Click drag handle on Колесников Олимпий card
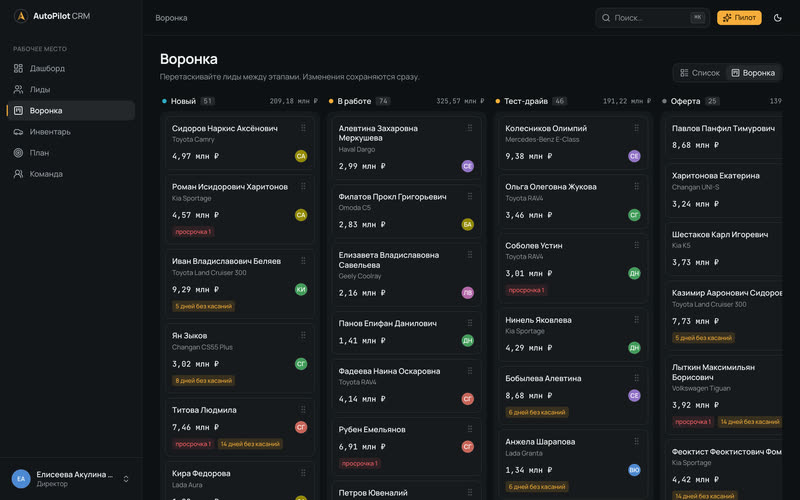Viewport: 800px width, 500px height. point(636,128)
